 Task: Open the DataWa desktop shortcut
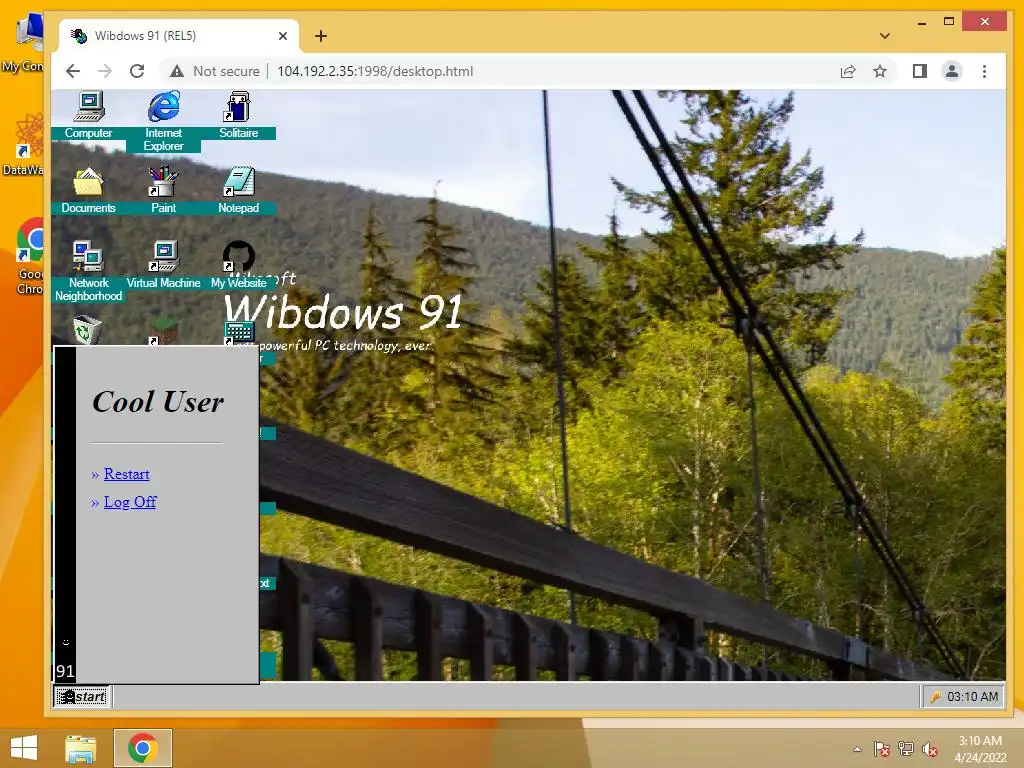click(x=26, y=144)
